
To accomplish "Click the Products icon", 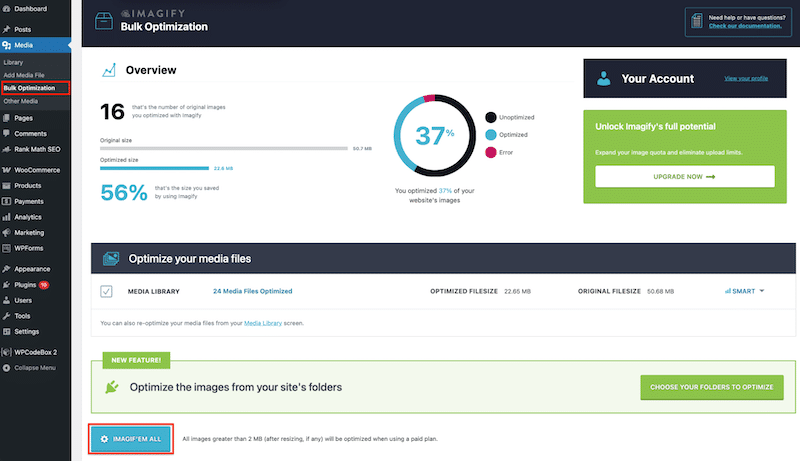I will click(x=6, y=186).
